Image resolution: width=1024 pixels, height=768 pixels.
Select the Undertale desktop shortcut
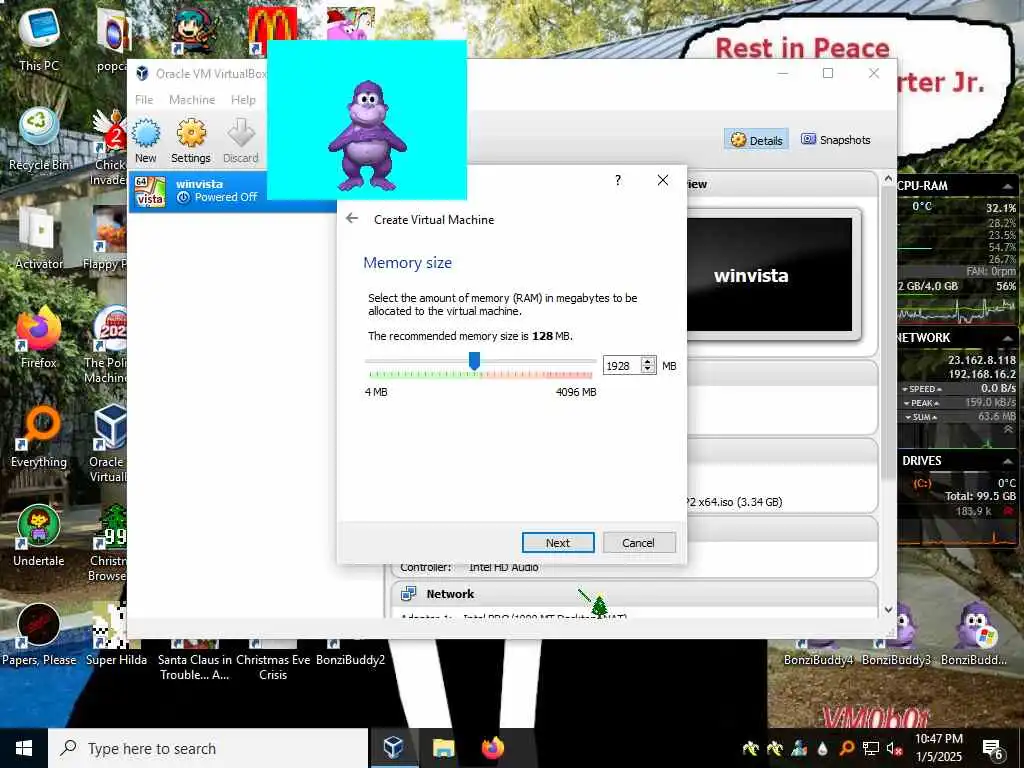(x=39, y=536)
